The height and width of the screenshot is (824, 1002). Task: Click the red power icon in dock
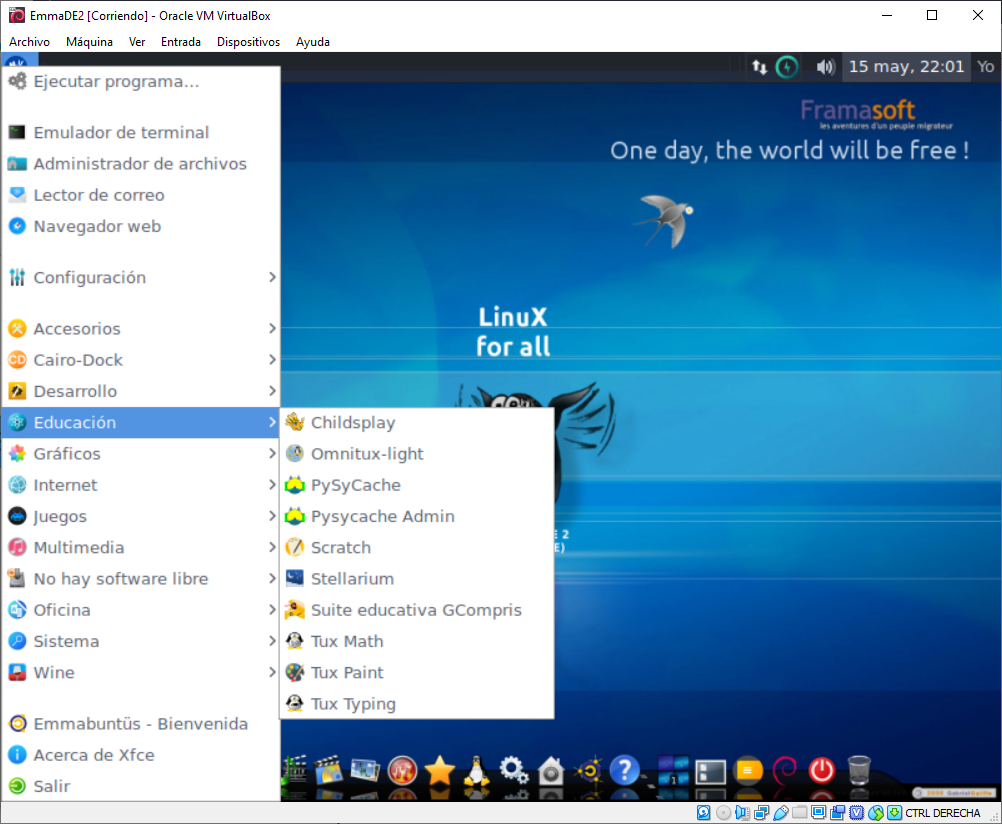pos(821,770)
